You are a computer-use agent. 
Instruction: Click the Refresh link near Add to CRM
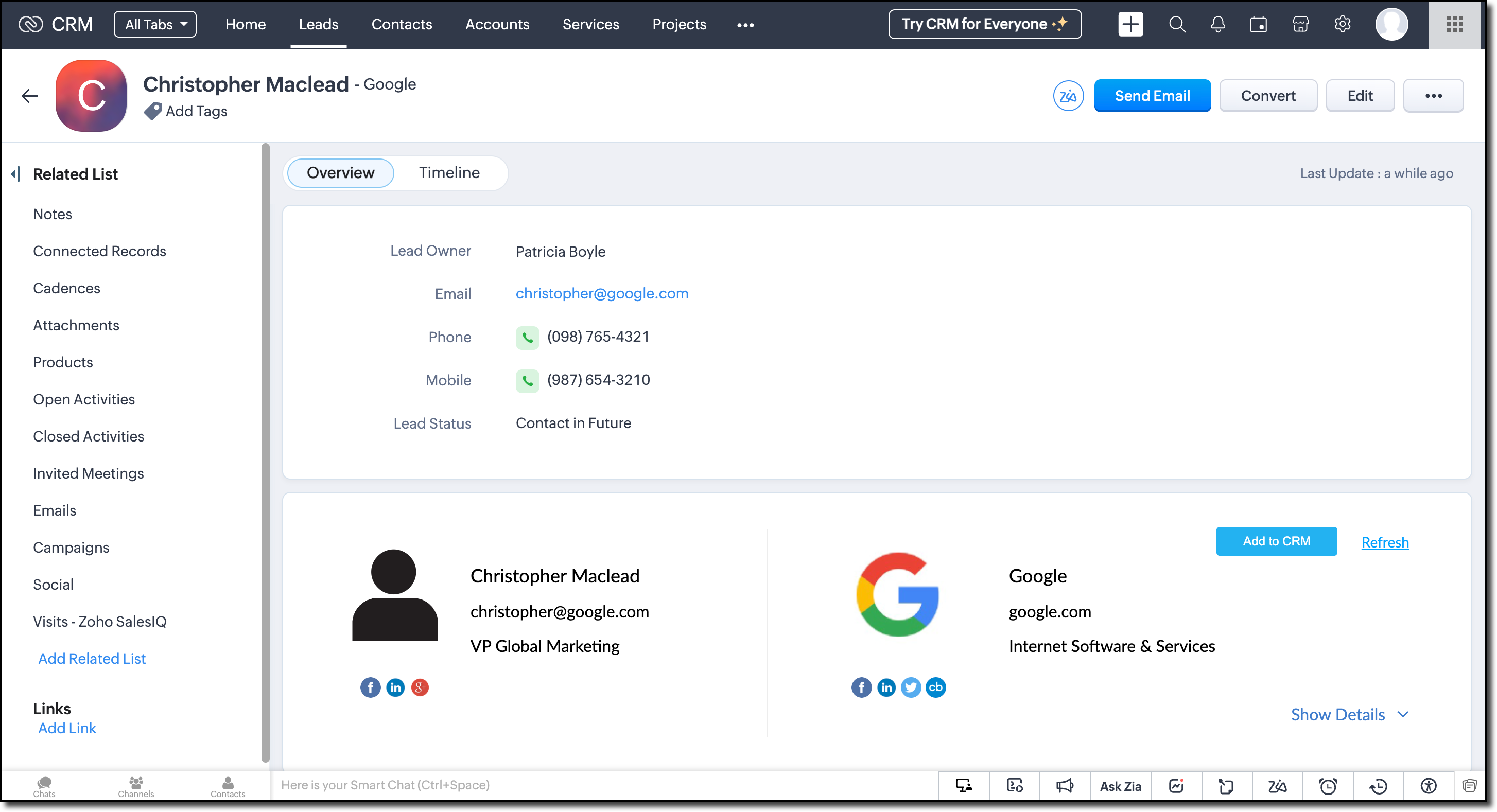pos(1385,542)
